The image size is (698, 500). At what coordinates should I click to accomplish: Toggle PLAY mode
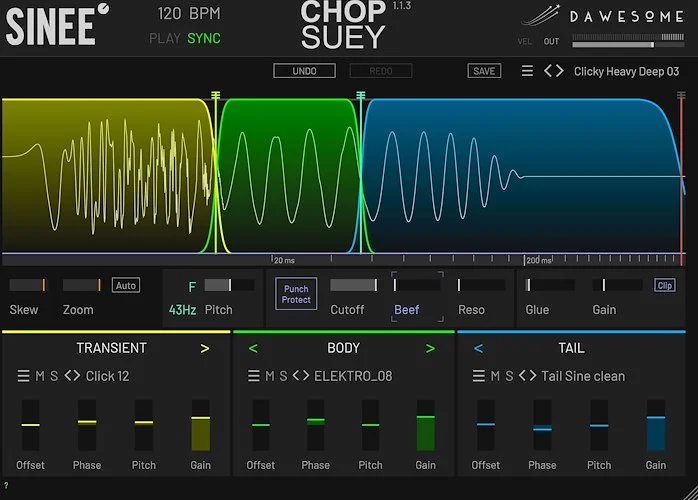165,38
